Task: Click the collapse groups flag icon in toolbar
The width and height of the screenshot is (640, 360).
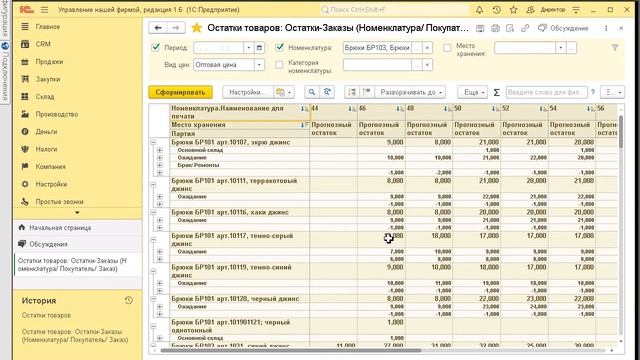Action: [x=367, y=92]
